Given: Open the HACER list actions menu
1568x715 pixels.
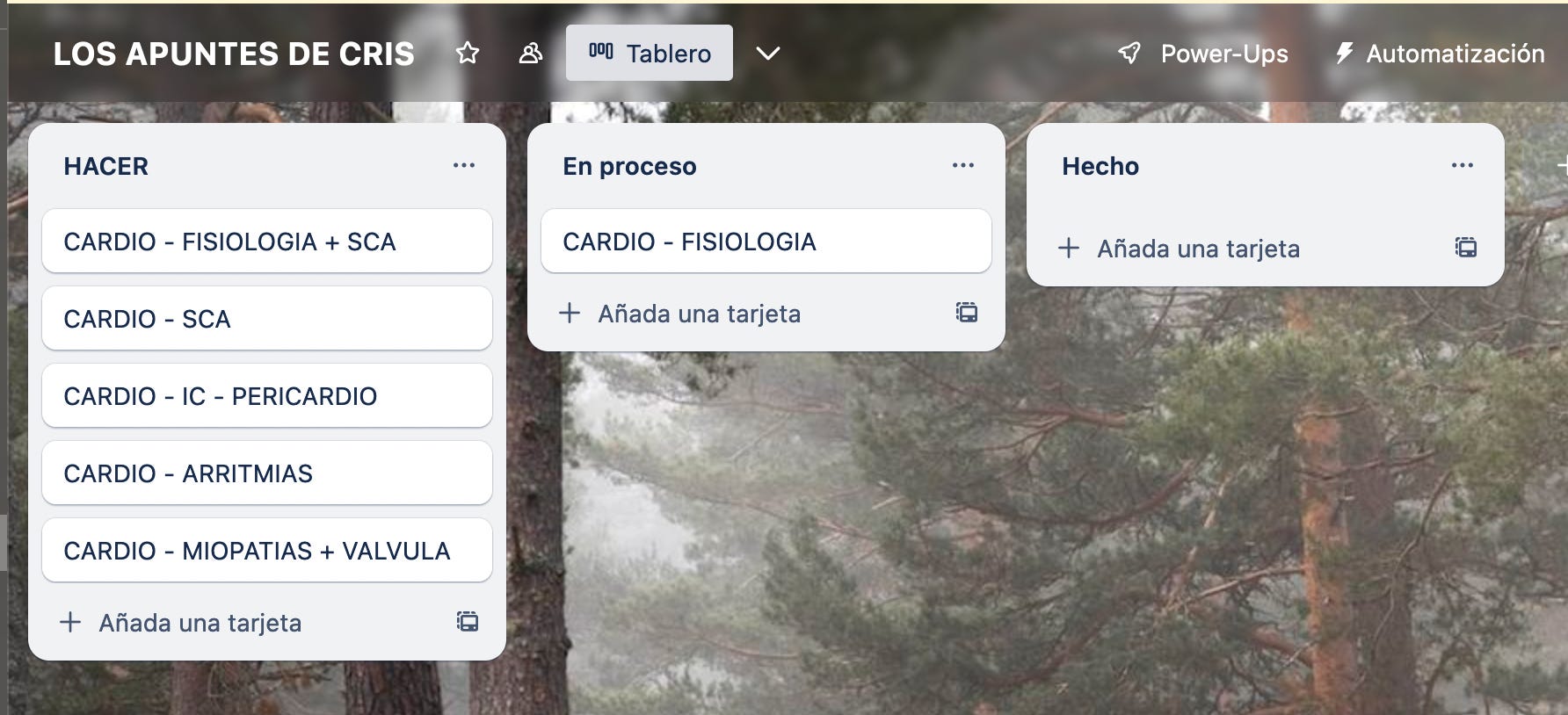Looking at the screenshot, I should coord(464,165).
